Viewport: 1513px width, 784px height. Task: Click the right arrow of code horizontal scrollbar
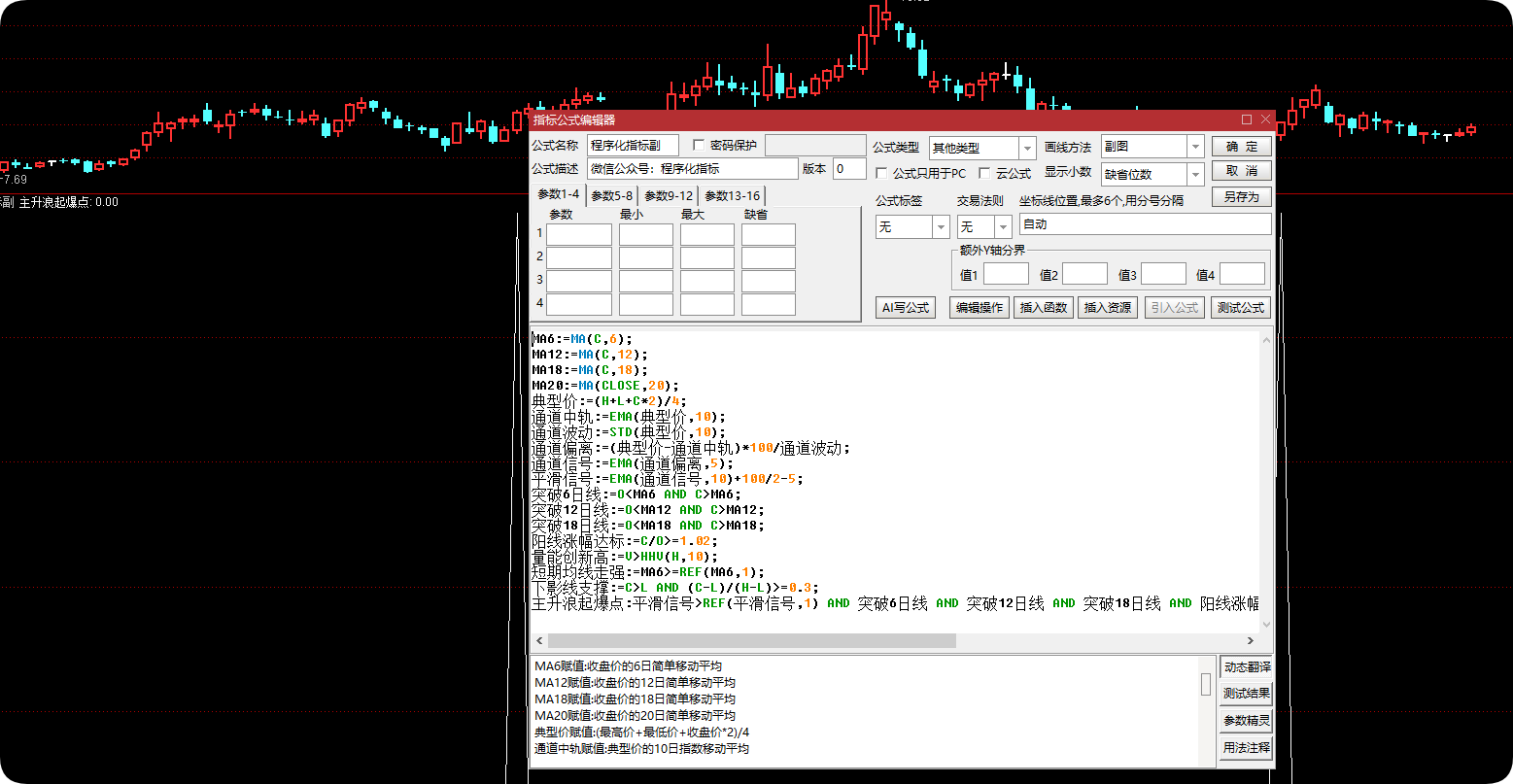coord(1251,641)
